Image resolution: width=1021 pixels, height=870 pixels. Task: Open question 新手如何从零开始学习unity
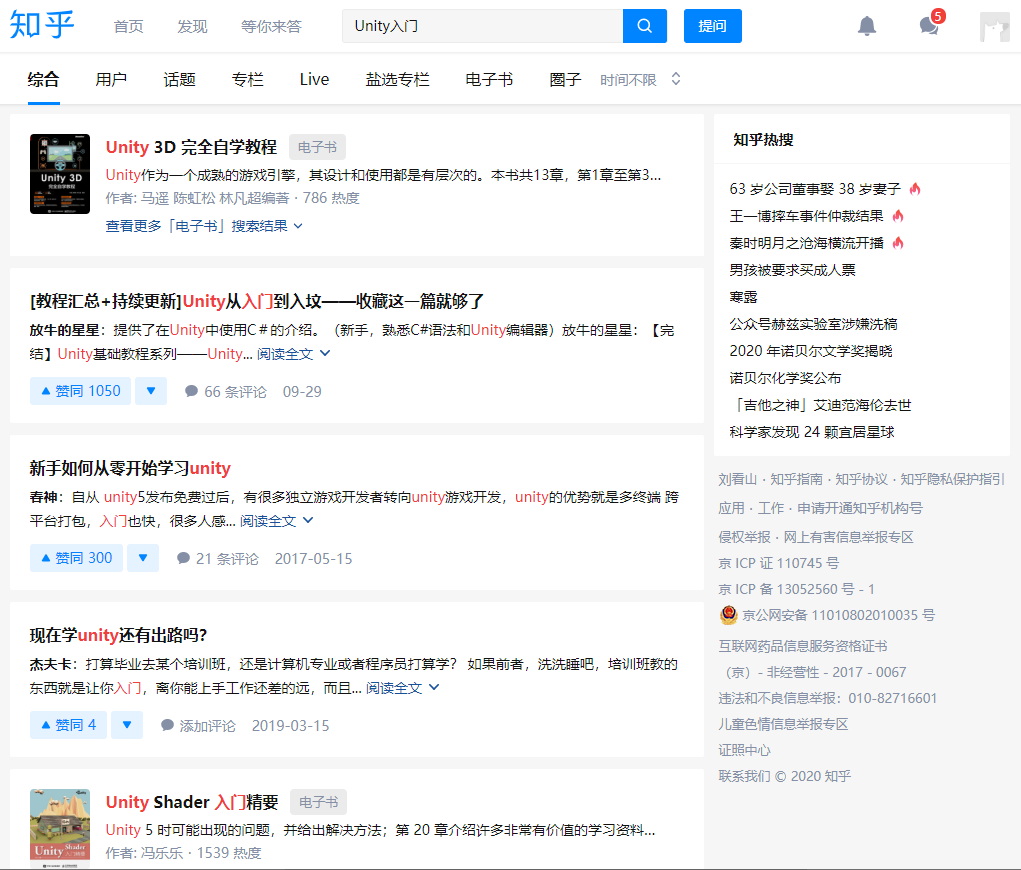pos(130,468)
